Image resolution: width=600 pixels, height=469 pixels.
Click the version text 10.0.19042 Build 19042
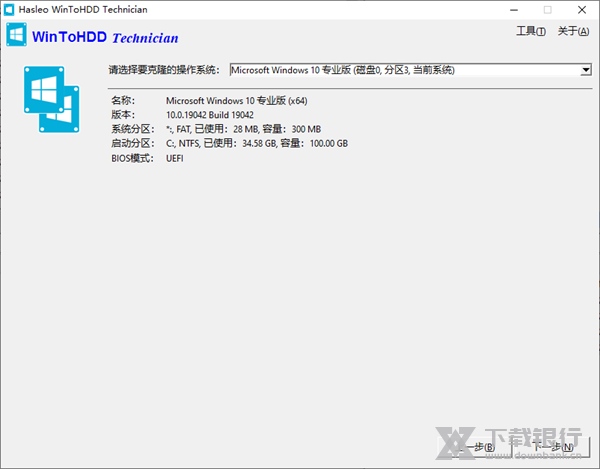pos(210,115)
